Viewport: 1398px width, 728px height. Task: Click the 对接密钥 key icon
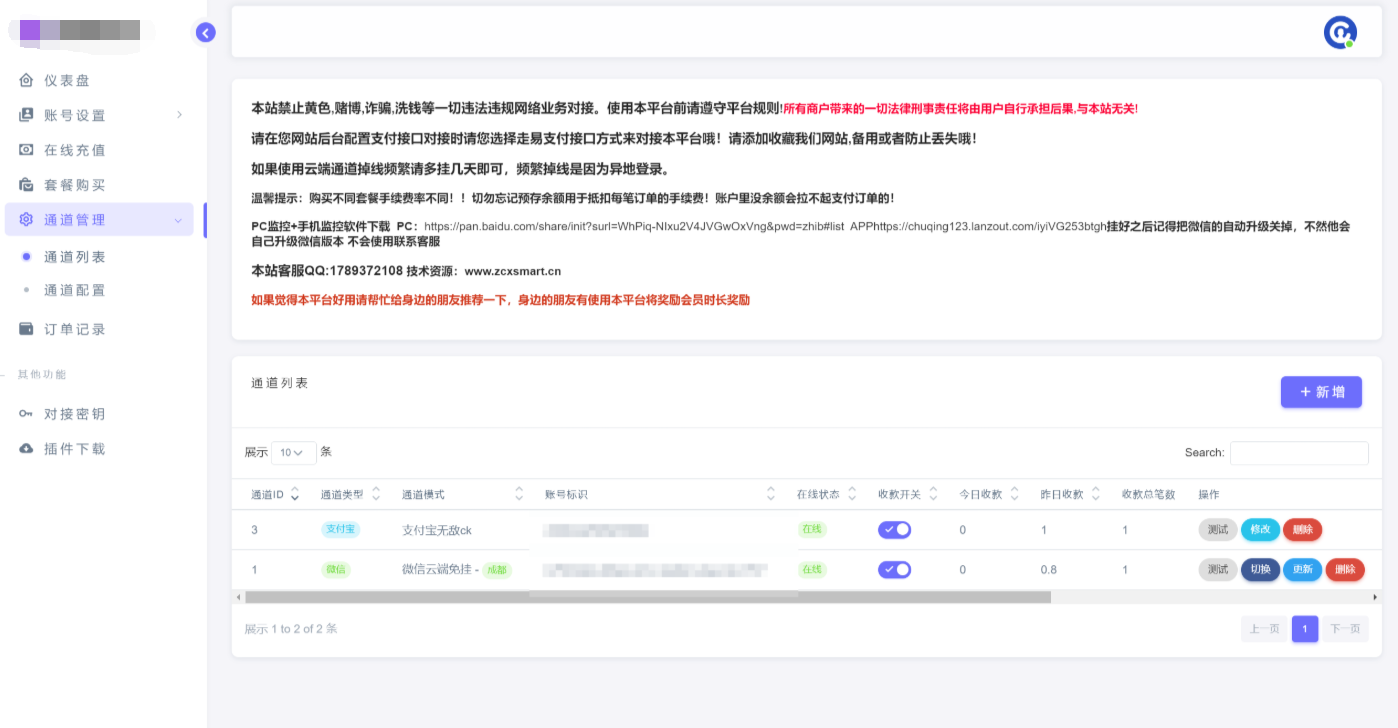(26, 414)
